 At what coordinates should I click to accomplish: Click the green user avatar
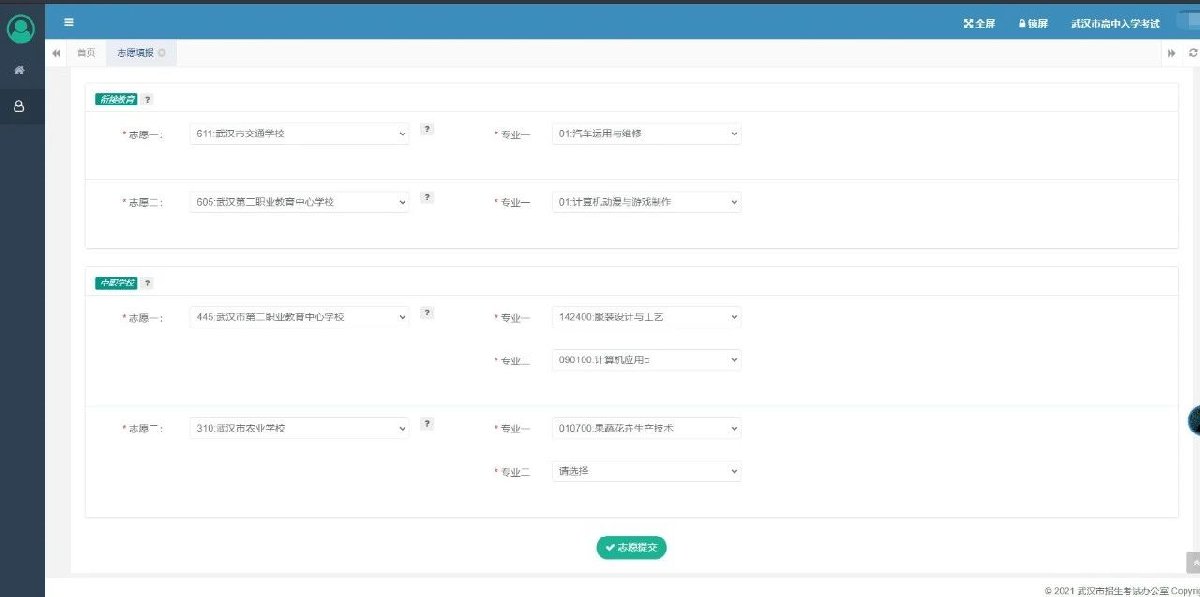click(x=20, y=29)
